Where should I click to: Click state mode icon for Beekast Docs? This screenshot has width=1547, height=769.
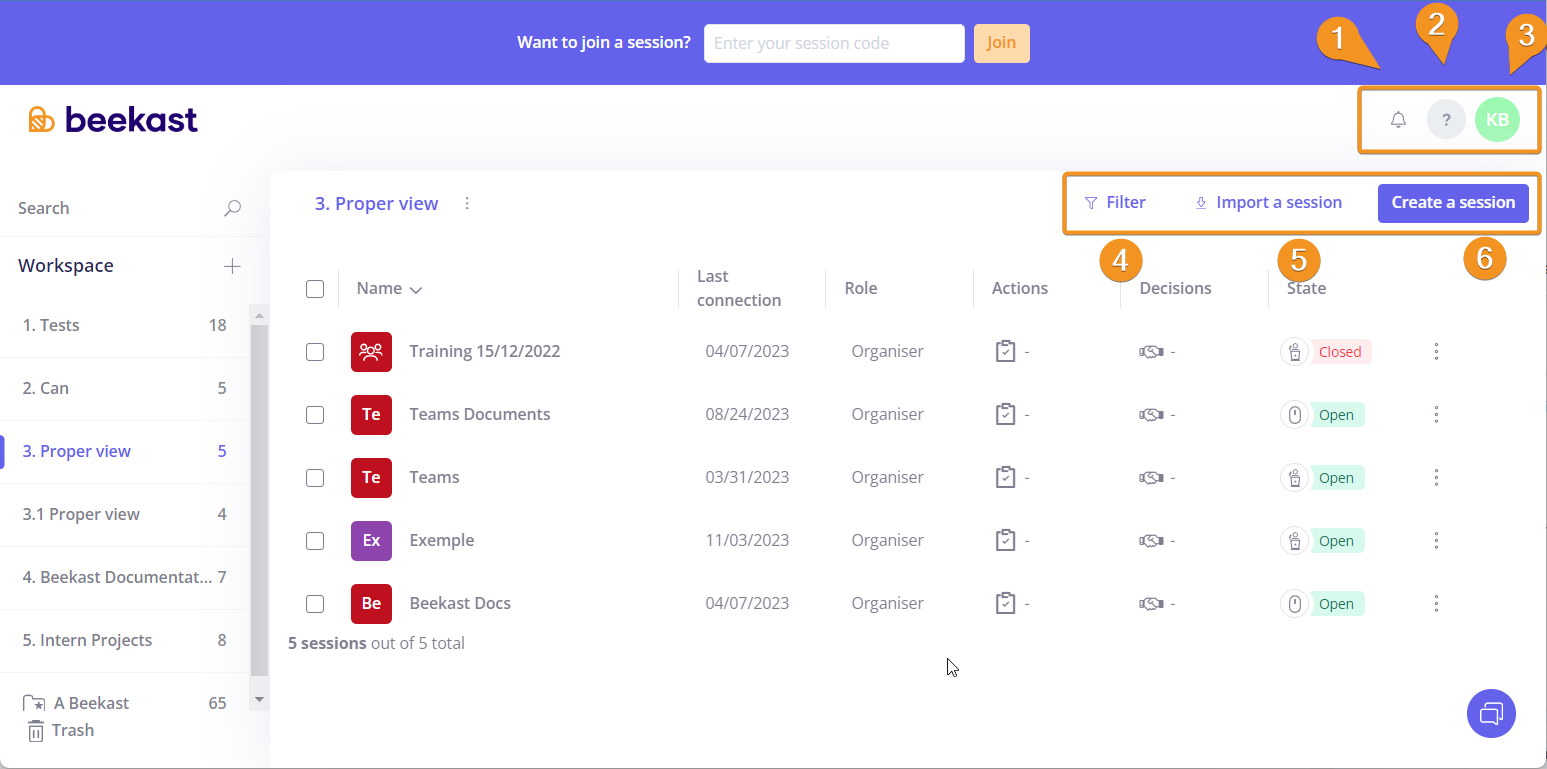pos(1294,603)
